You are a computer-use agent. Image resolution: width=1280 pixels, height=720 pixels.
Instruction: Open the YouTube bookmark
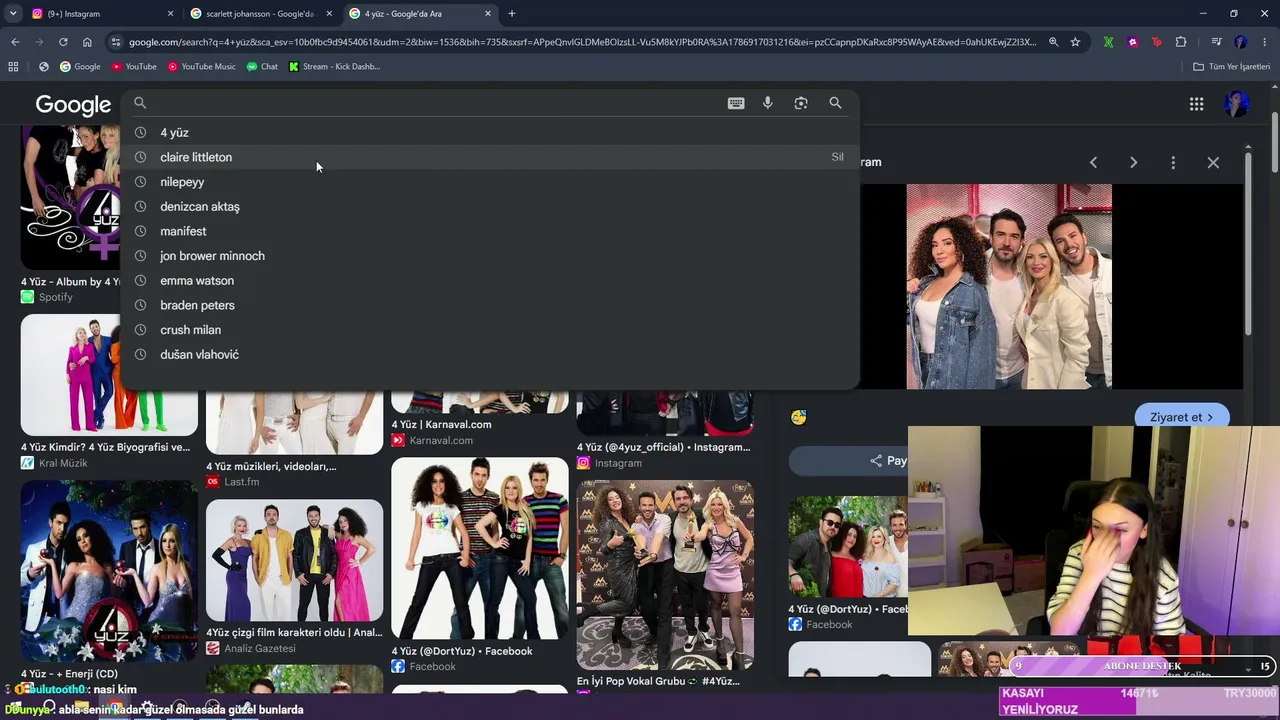134,67
